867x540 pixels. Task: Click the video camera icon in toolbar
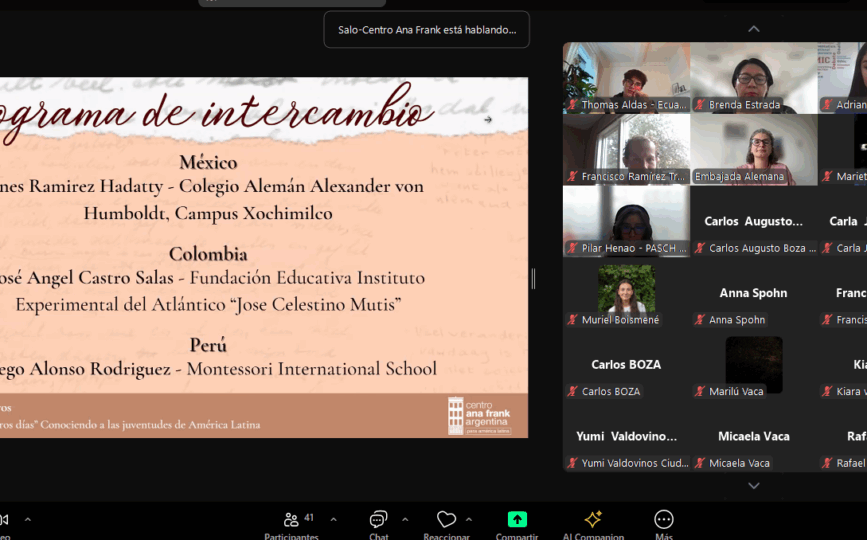click(x=3, y=519)
